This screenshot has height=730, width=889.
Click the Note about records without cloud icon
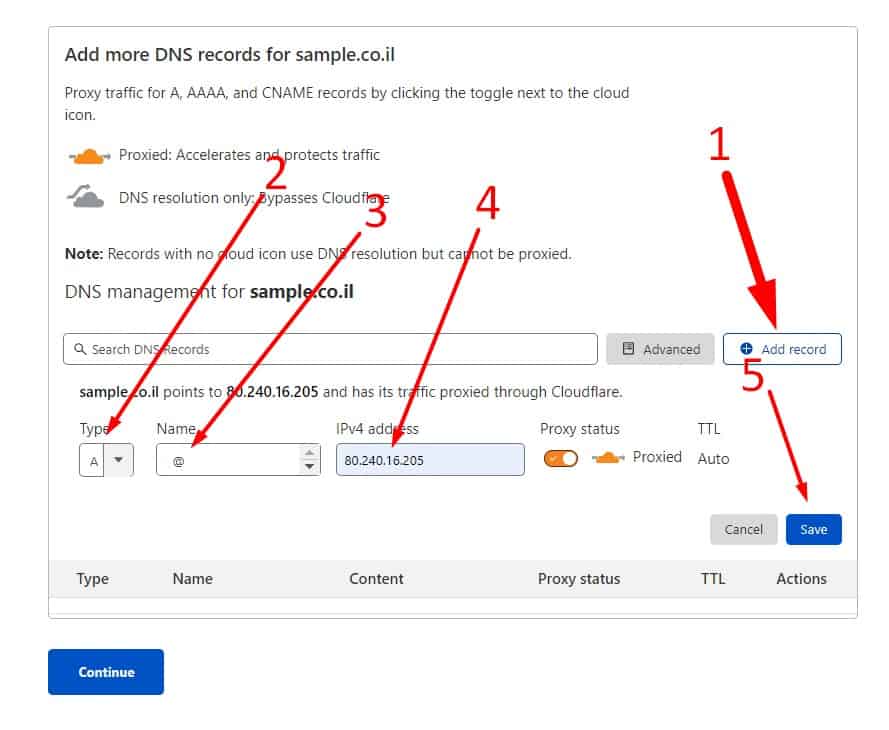318,254
